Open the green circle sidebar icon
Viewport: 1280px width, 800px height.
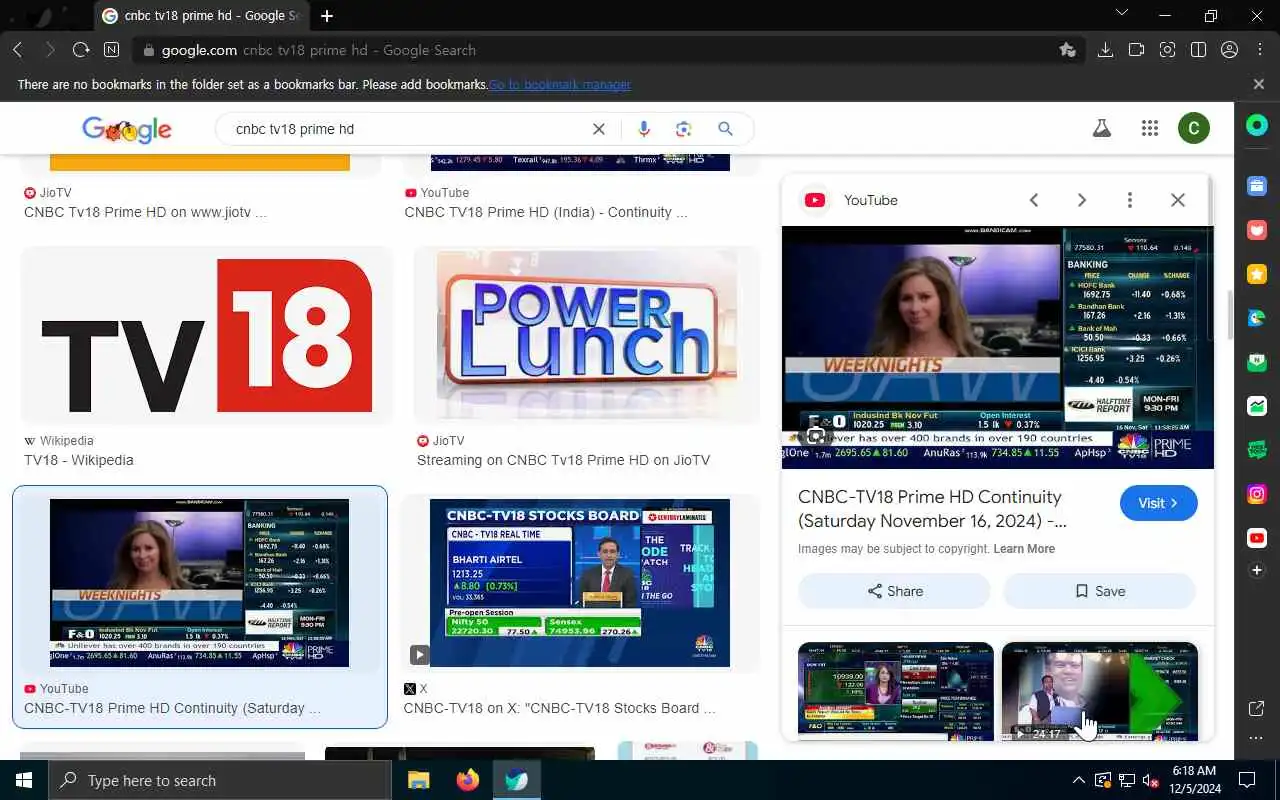1257,126
